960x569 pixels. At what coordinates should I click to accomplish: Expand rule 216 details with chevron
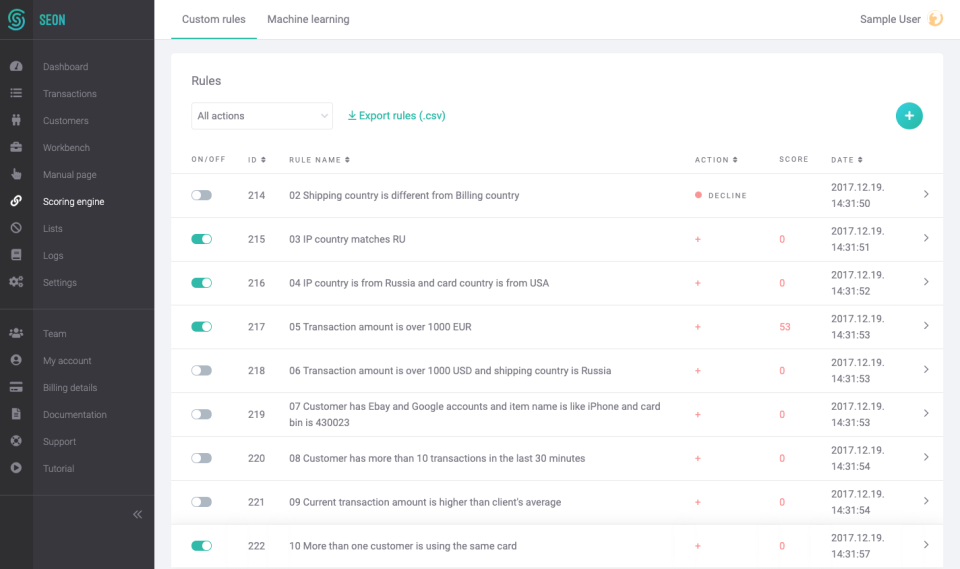pyautogui.click(x=926, y=282)
